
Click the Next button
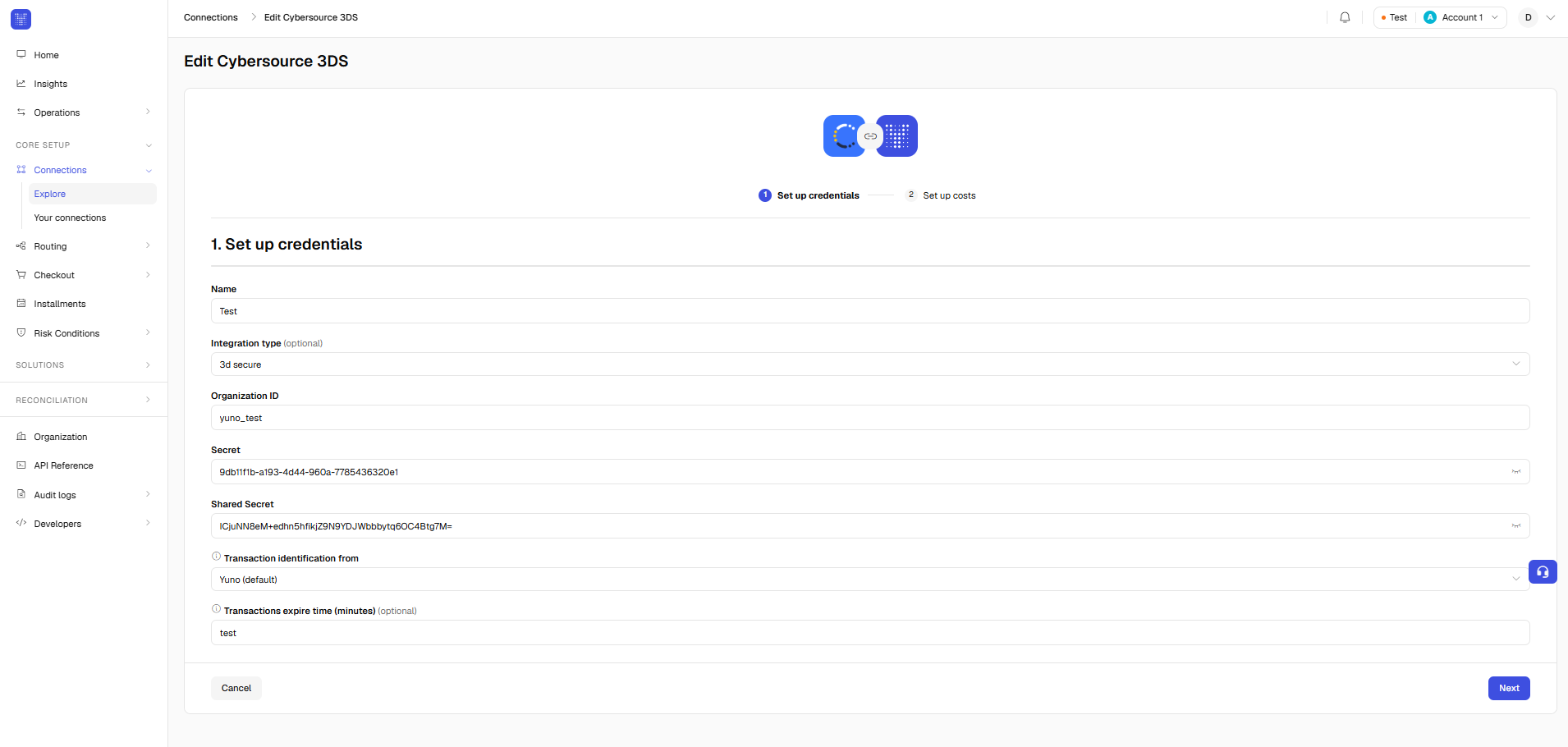click(1509, 688)
